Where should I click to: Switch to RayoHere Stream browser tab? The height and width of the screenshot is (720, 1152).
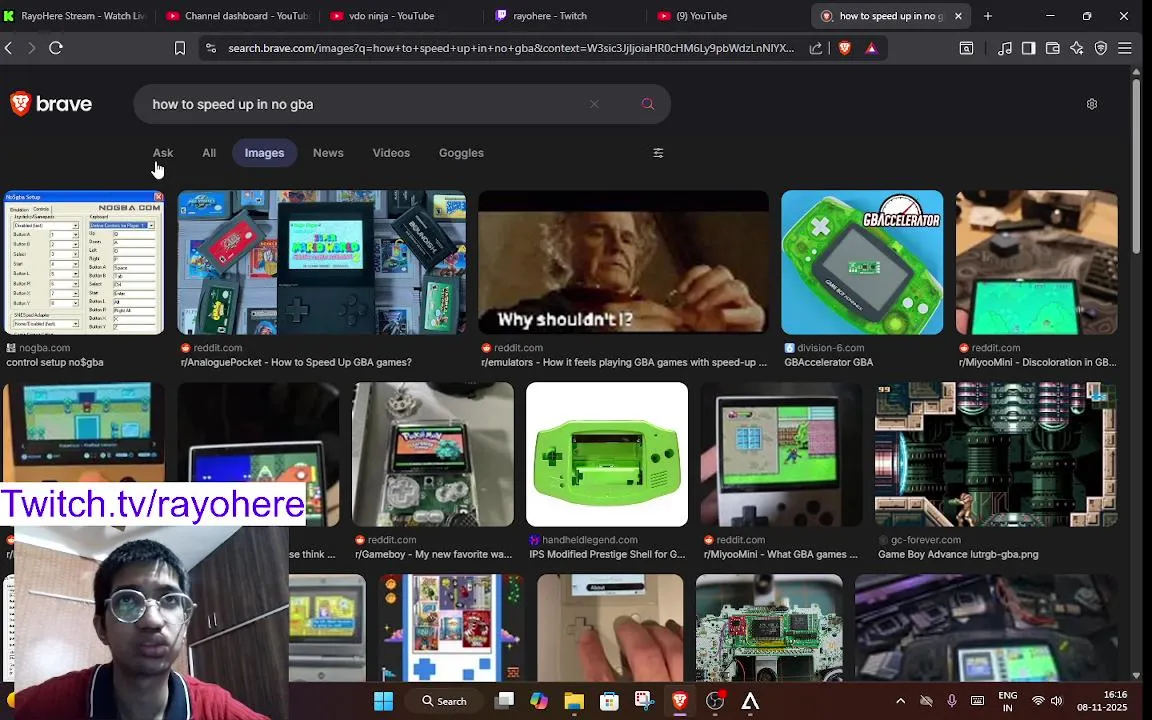[78, 15]
